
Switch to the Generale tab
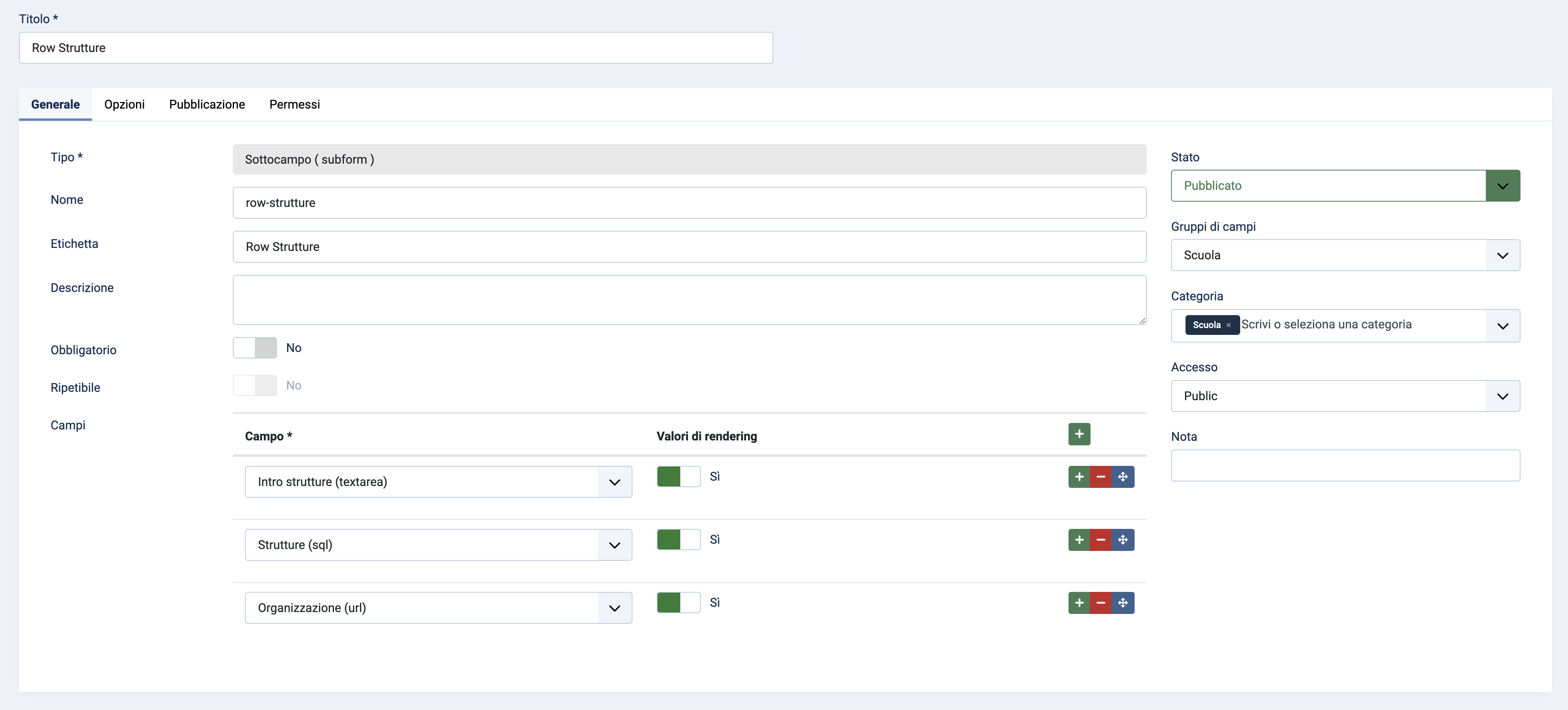(55, 104)
